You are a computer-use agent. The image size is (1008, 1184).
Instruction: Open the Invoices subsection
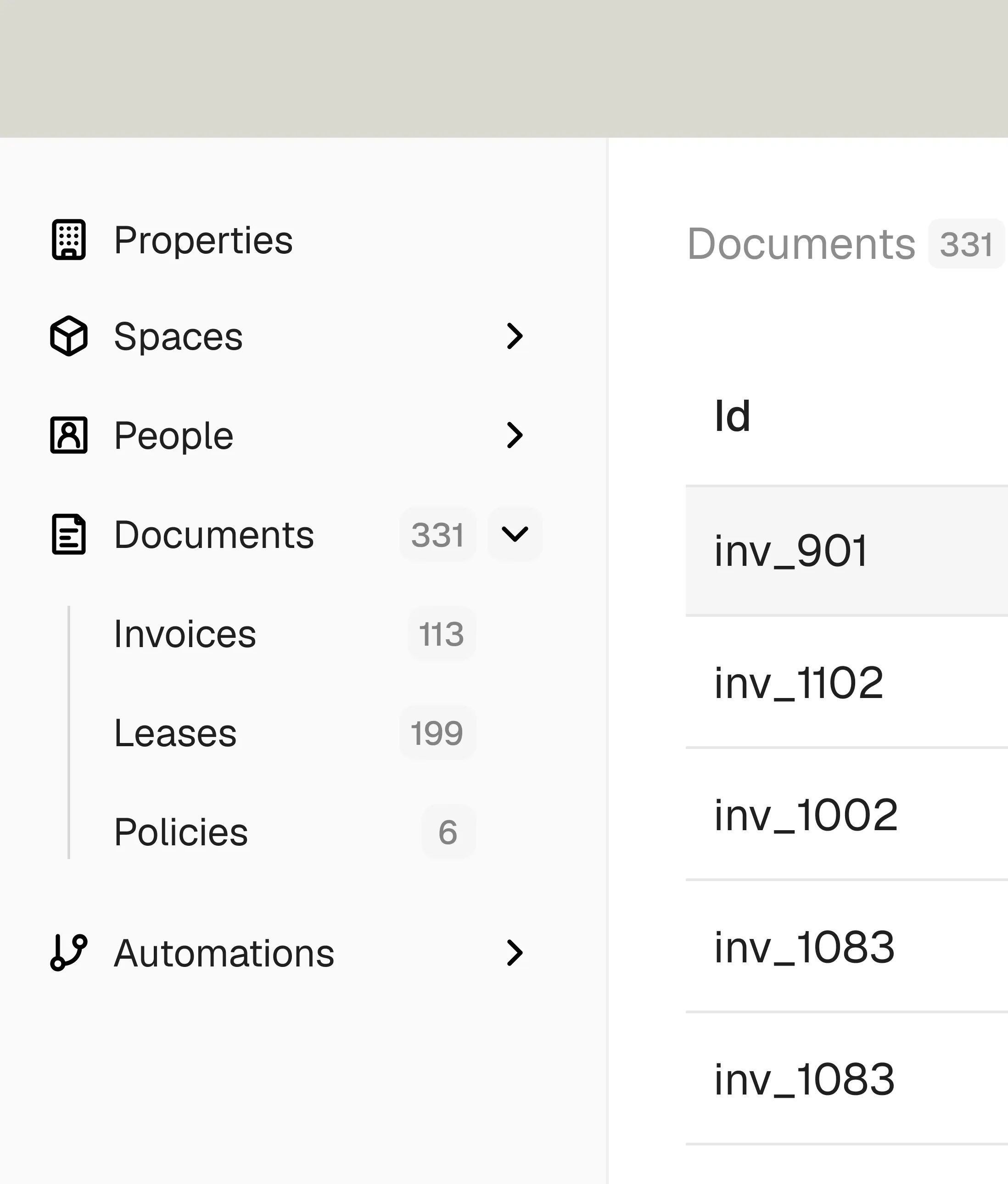[184, 633]
